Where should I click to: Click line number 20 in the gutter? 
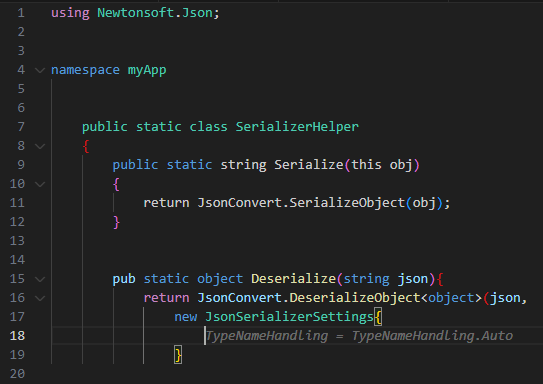click(x=17, y=374)
